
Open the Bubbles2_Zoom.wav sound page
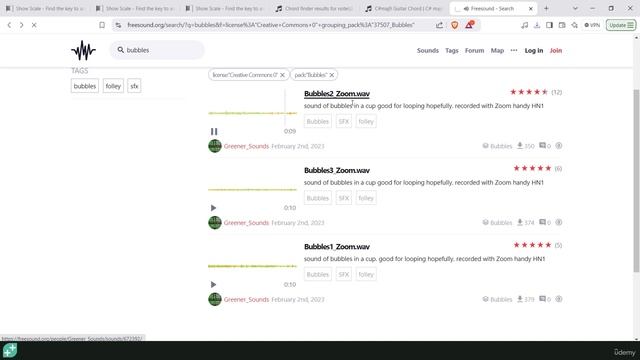point(337,93)
